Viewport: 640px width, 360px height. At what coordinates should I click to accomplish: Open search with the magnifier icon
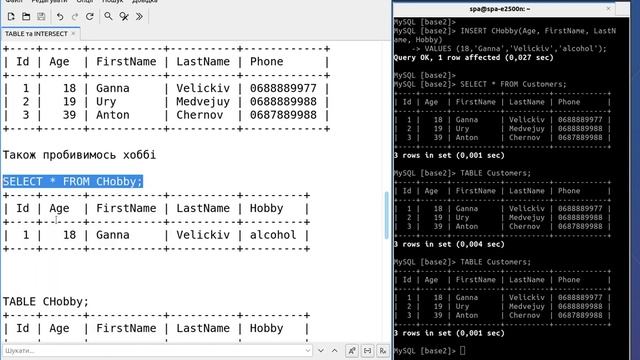pos(108,16)
